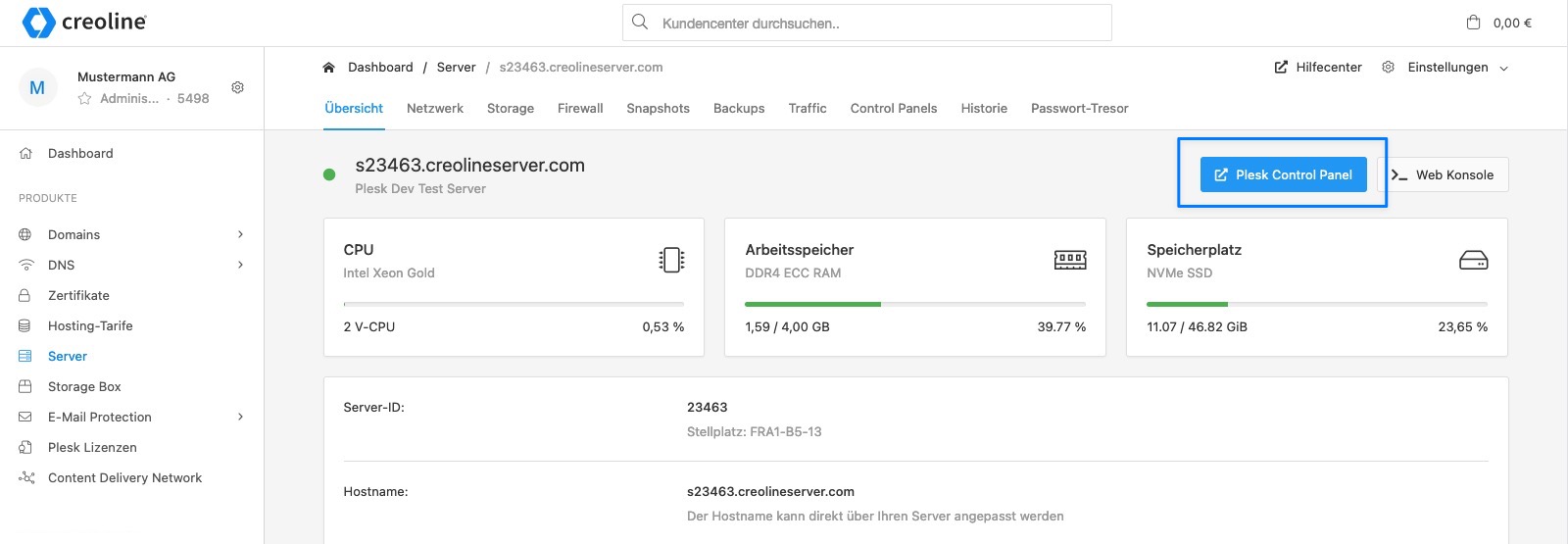Switch to the Snapshots tab

coord(659,108)
